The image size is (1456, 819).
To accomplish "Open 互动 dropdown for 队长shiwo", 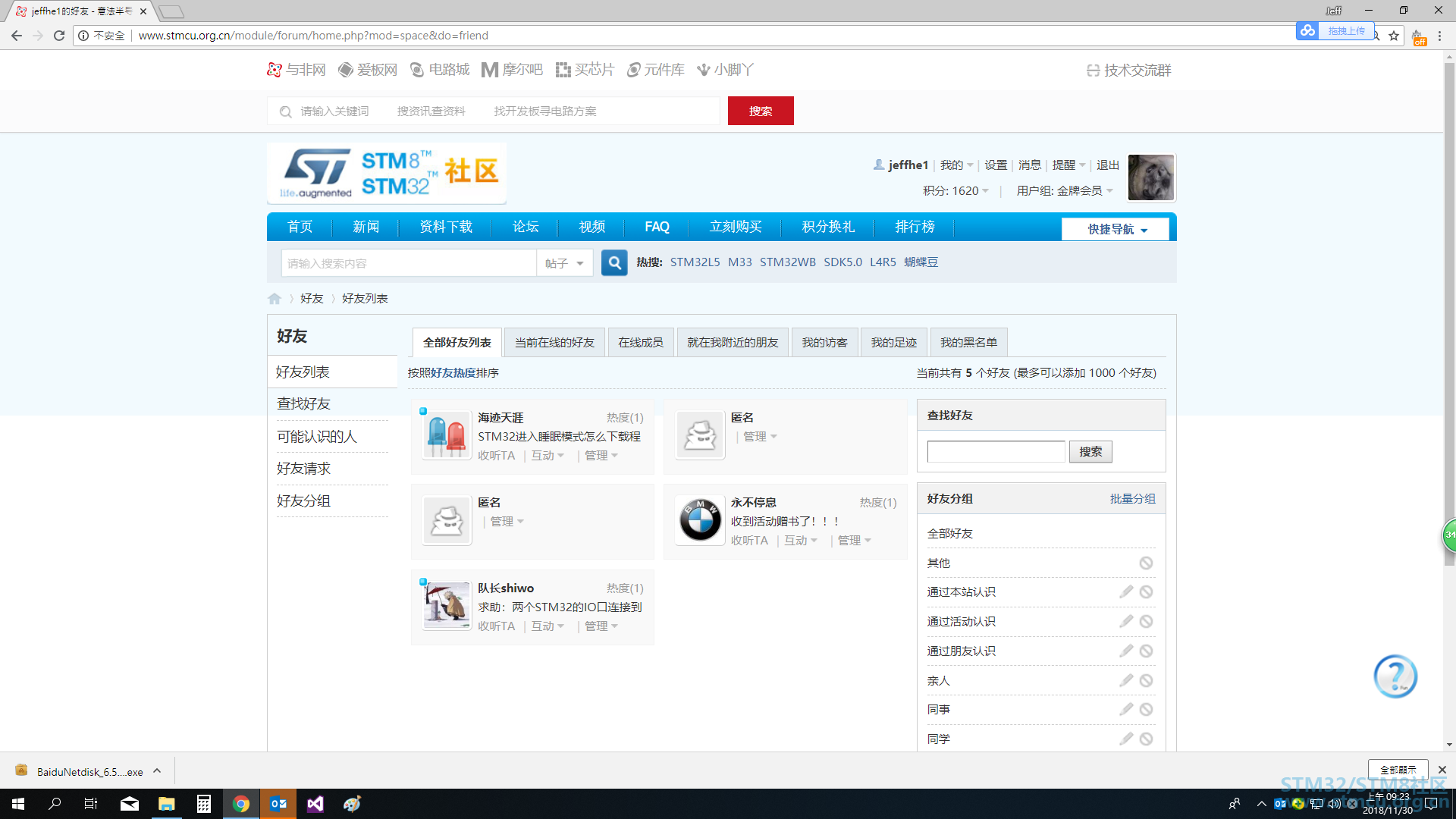I will click(x=548, y=626).
